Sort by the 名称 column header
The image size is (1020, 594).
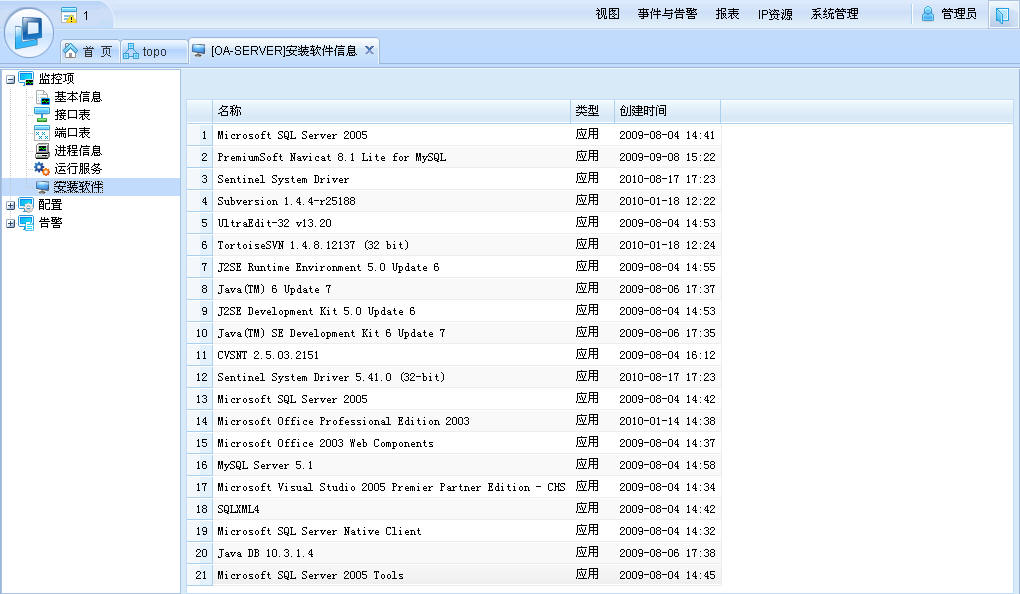pos(391,111)
